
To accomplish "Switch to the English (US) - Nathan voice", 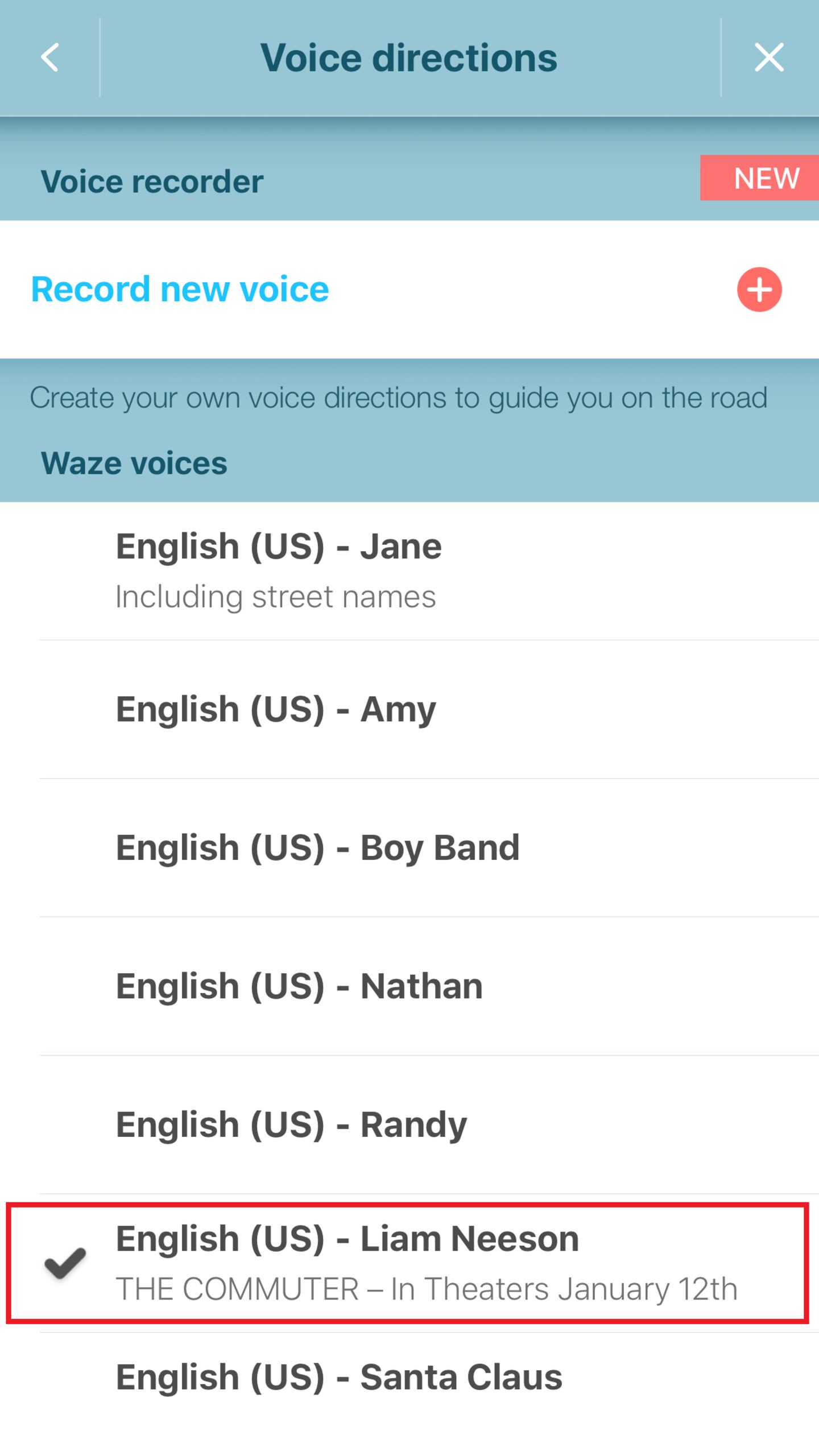I will pos(299,986).
